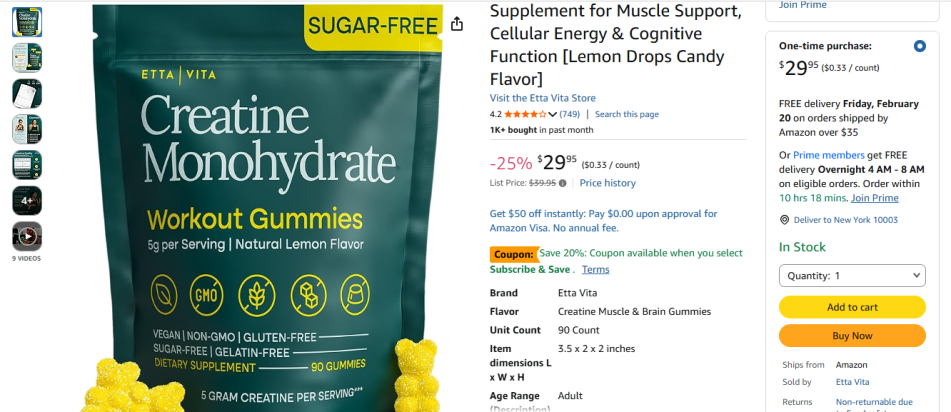Viewport: 951px width, 412px height.
Task: Click the Etta Vita seller link
Action: point(852,382)
